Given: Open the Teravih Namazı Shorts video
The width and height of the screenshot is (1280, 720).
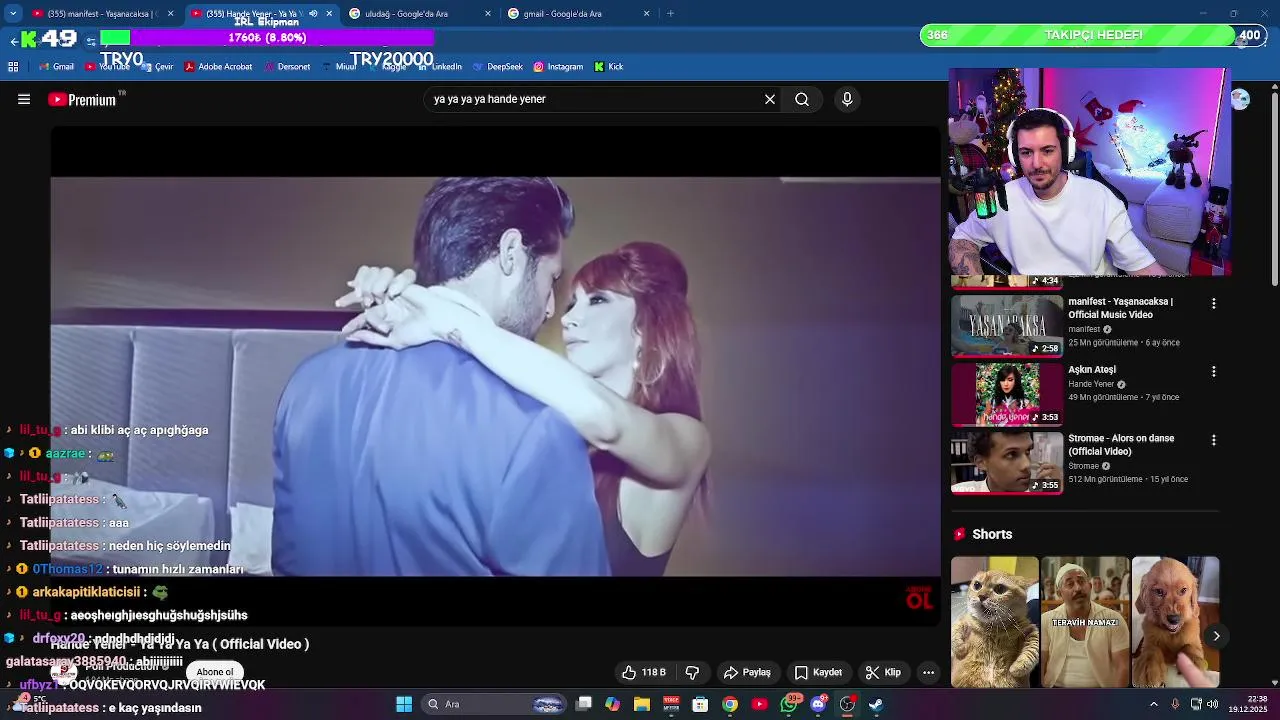Looking at the screenshot, I should pyautogui.click(x=1085, y=622).
